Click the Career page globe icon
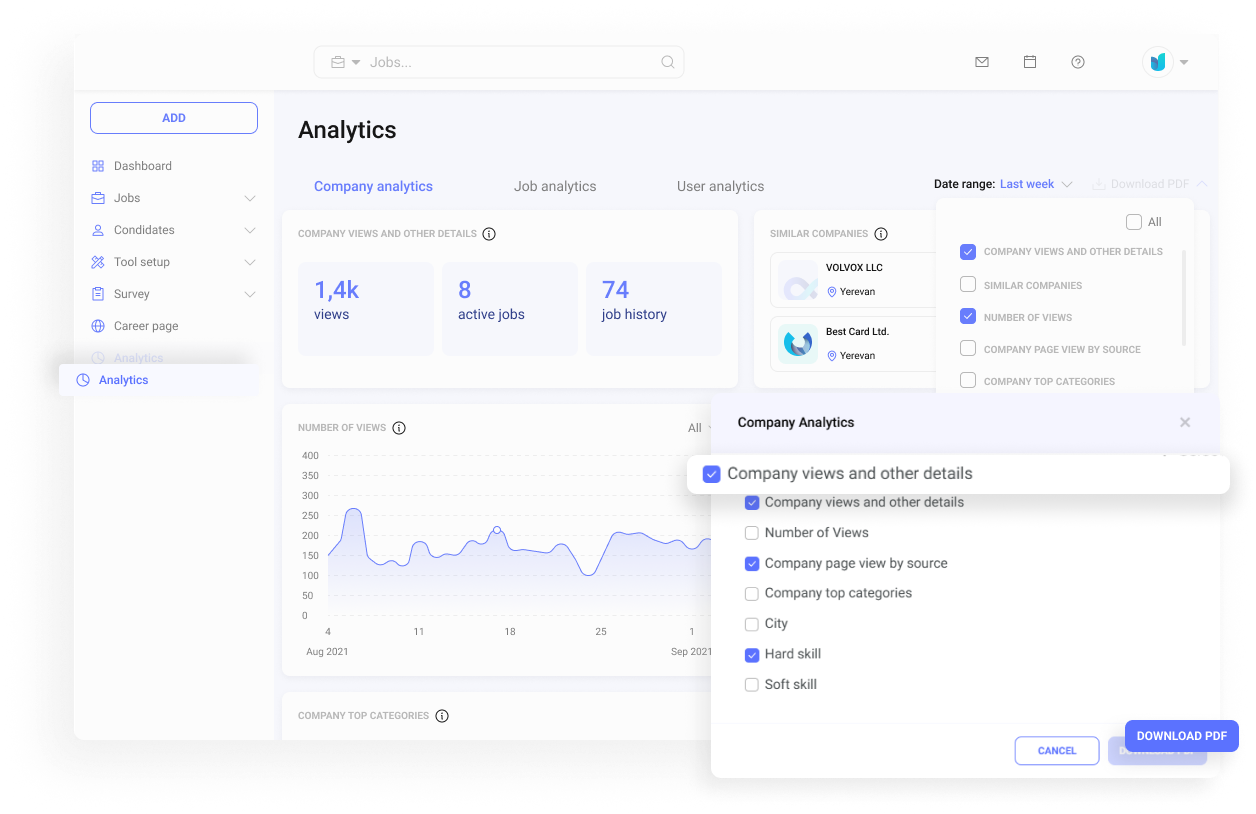This screenshot has width=1256, height=814. (x=99, y=325)
